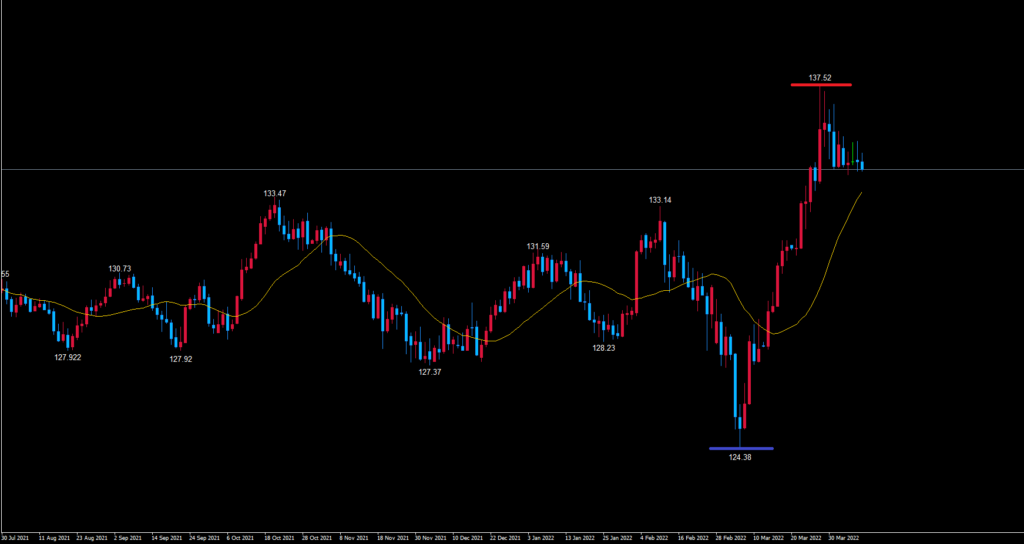Image resolution: width=1024 pixels, height=544 pixels.
Task: Click the 18 Oct 2021 date label
Action: [x=280, y=537]
